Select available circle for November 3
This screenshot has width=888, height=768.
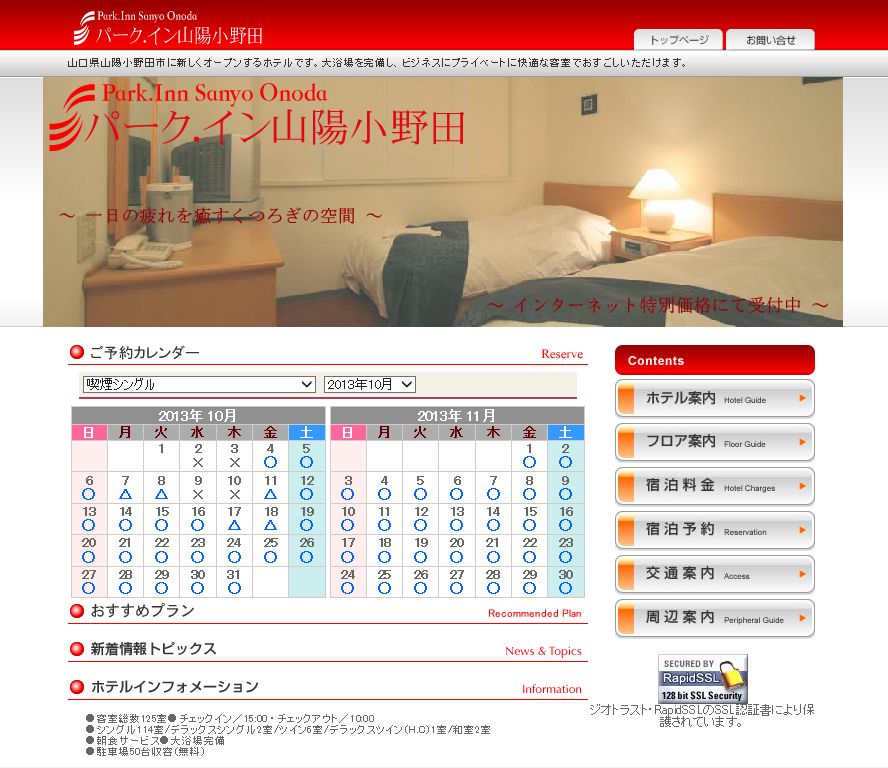(348, 494)
